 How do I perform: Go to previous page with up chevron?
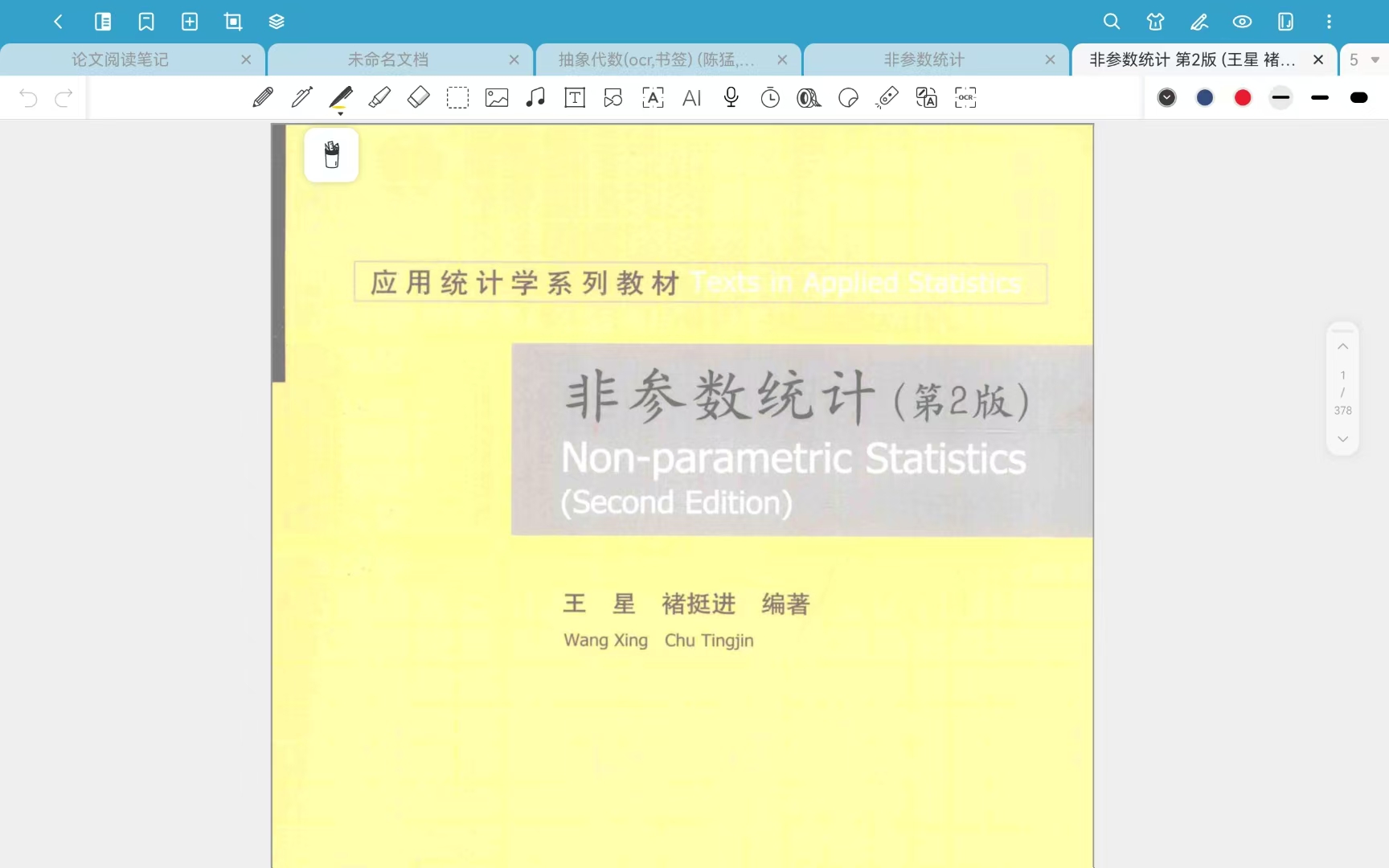[x=1342, y=346]
